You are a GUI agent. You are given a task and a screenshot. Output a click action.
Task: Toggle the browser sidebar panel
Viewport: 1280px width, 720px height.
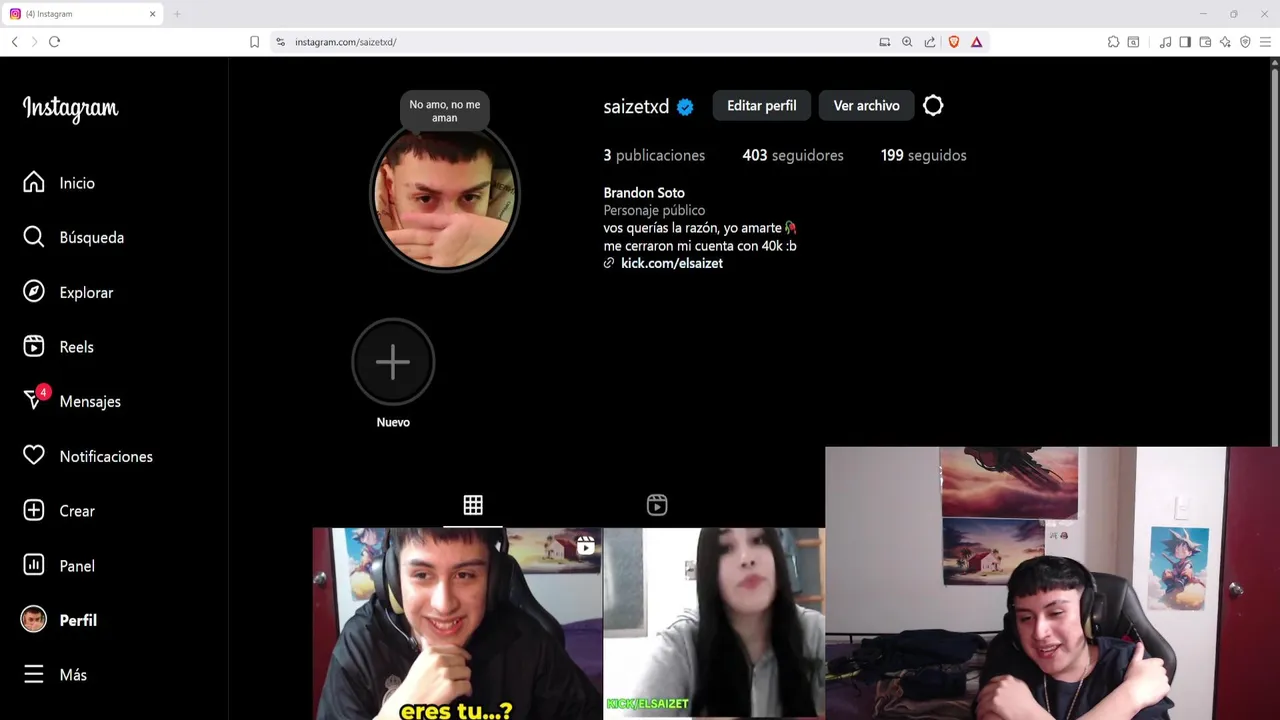click(1185, 42)
